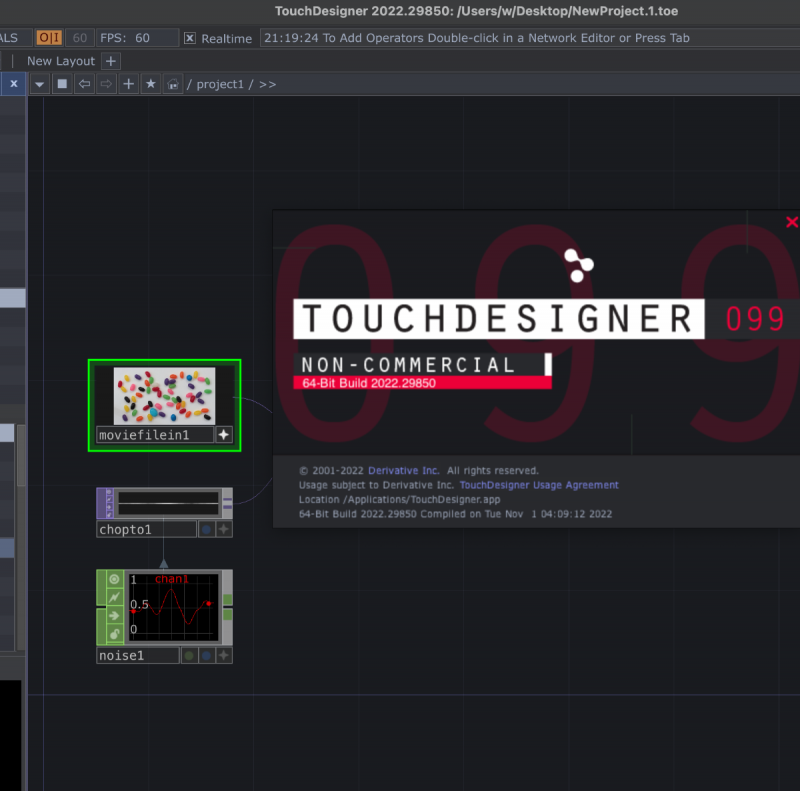Click the bypass arrow flag on noise1

tap(115, 616)
